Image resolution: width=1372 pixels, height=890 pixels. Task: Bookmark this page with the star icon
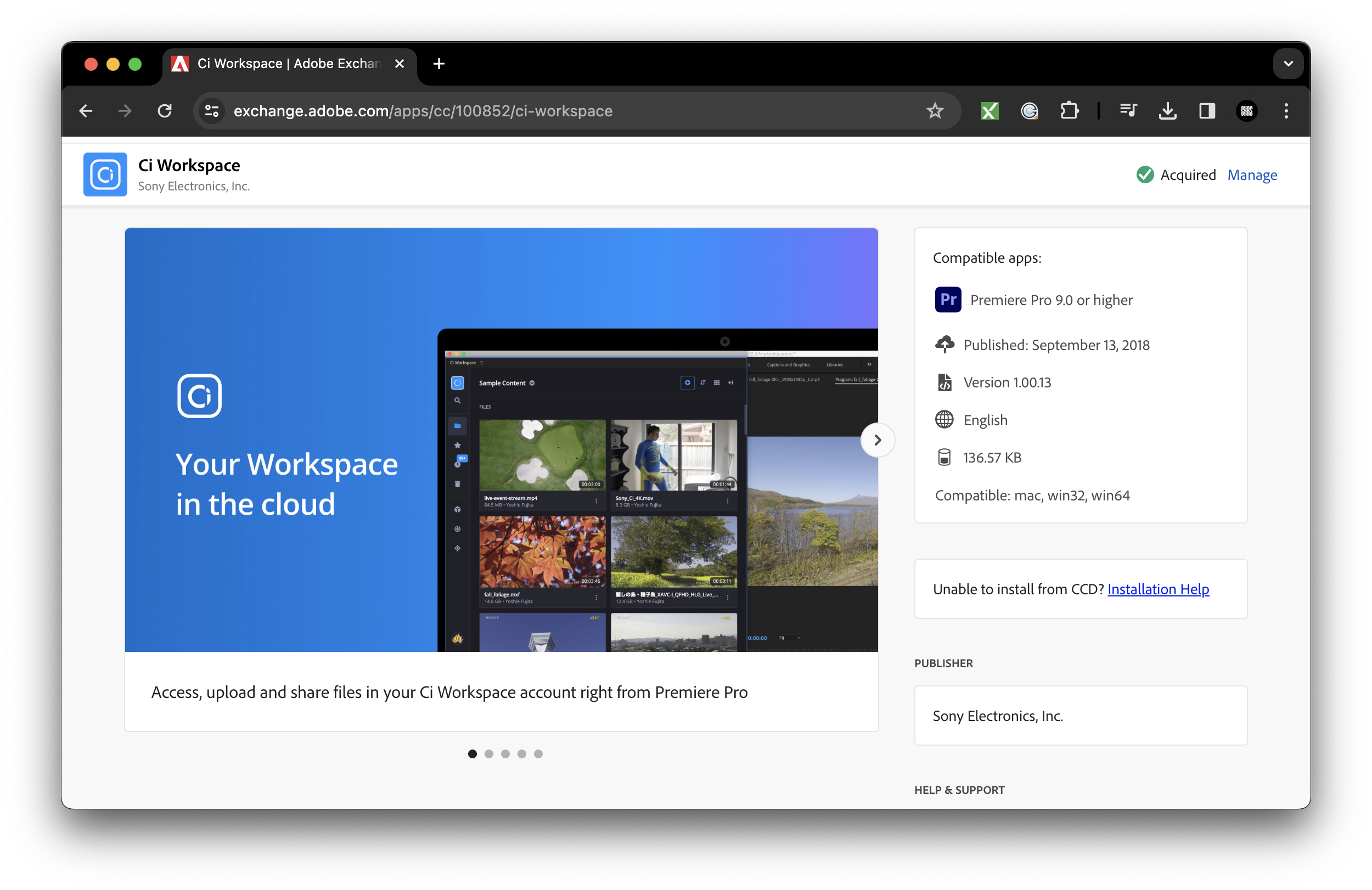(x=935, y=111)
